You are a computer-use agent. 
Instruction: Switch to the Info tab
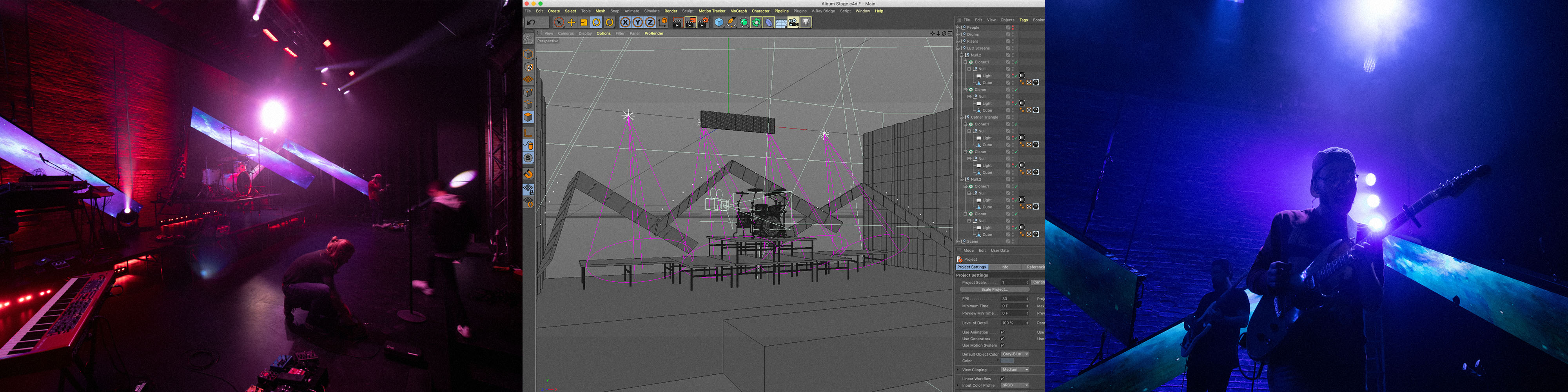(x=1004, y=267)
